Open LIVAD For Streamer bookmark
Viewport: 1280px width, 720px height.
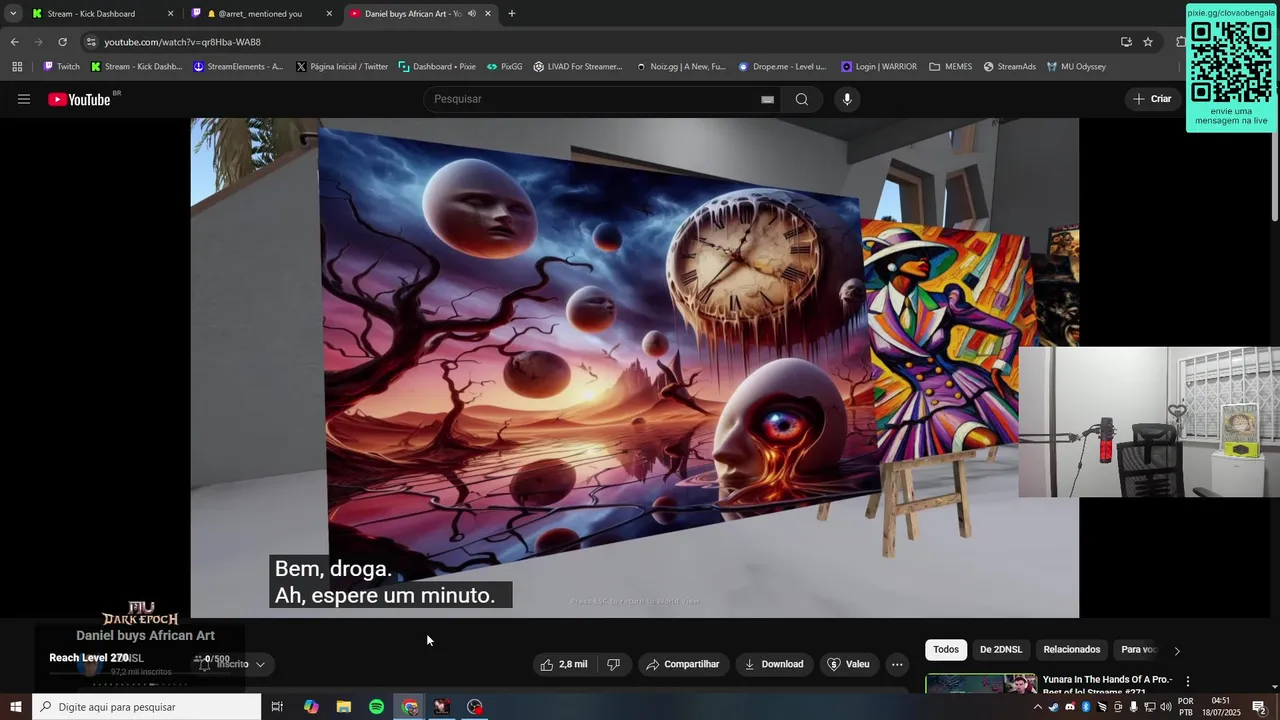coord(578,67)
